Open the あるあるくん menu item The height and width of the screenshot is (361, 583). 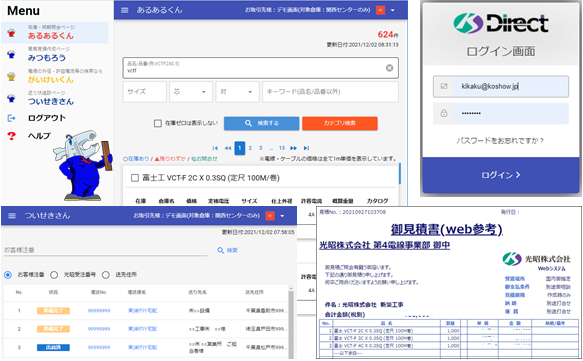click(55, 32)
